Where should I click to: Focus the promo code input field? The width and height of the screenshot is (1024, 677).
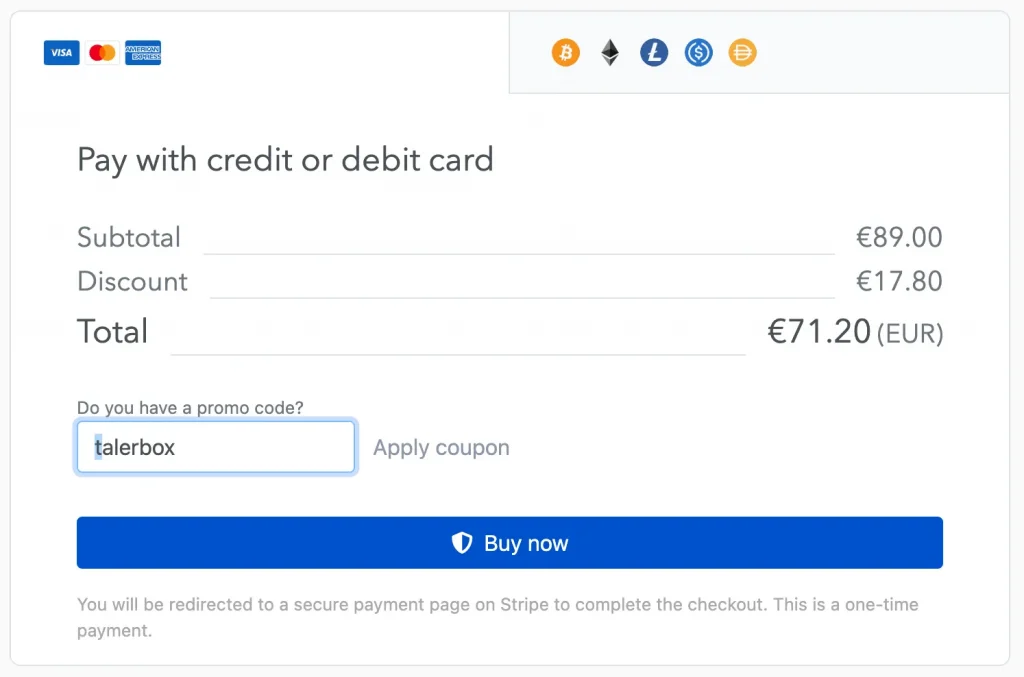(215, 447)
